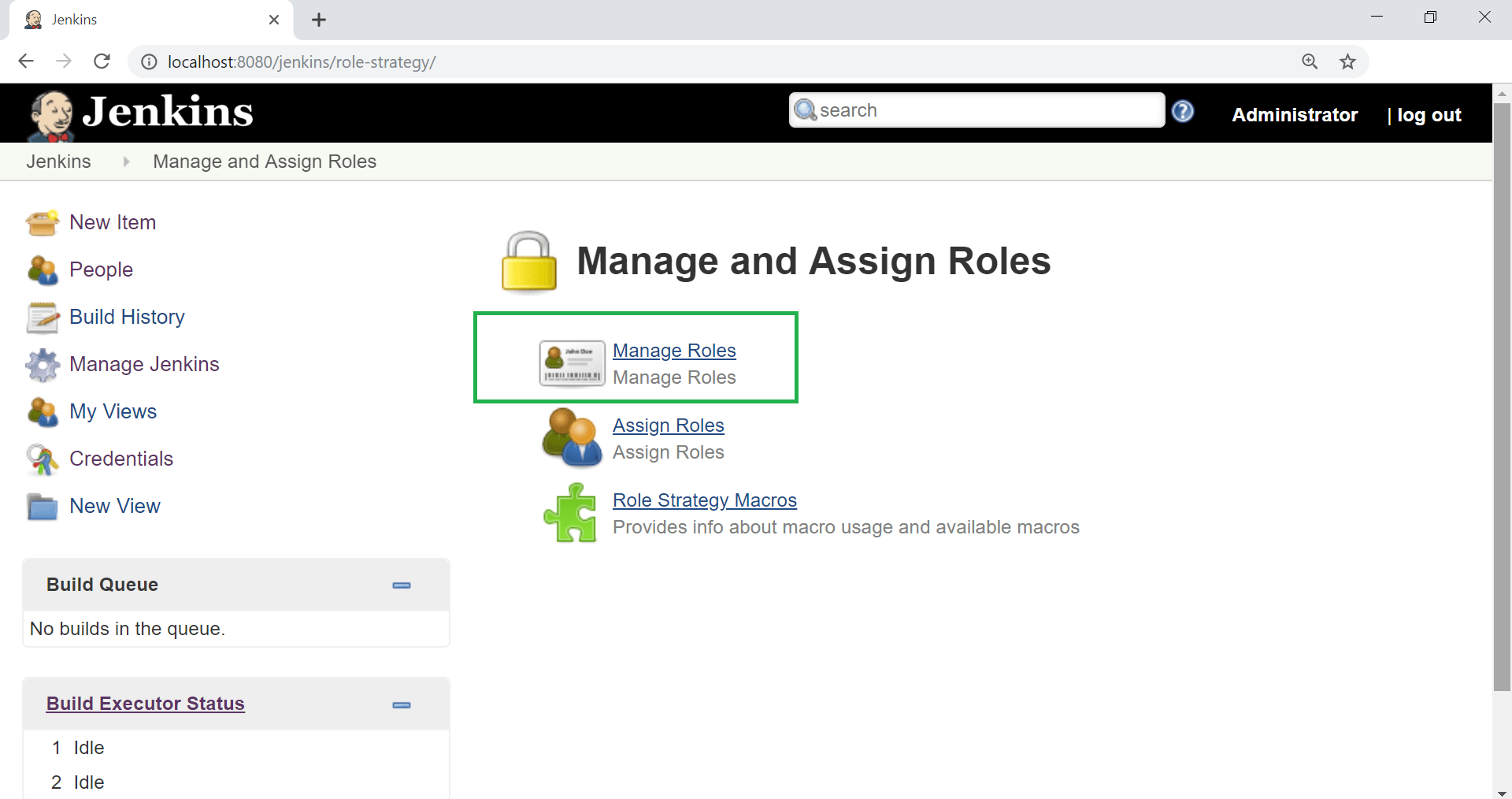Open the People sidebar icon

(x=43, y=269)
